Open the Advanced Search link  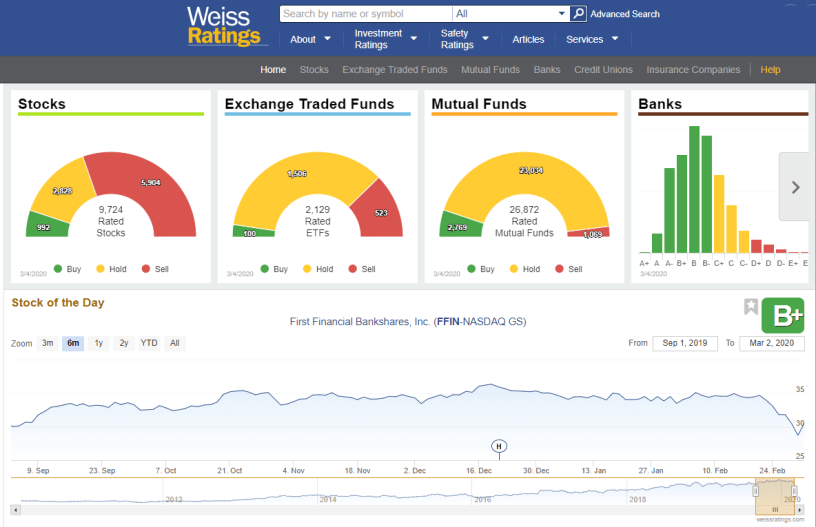click(x=625, y=14)
